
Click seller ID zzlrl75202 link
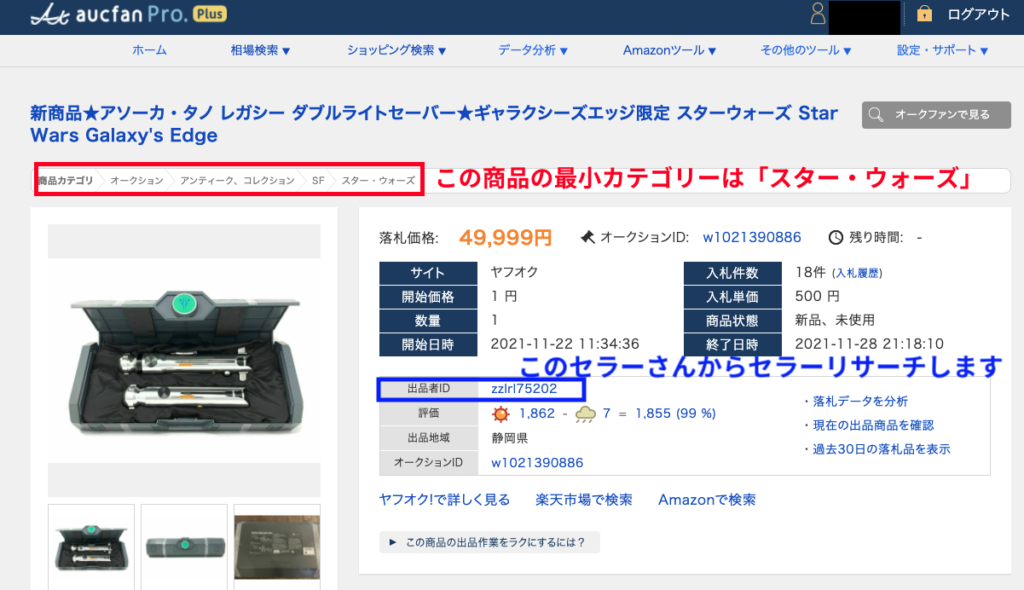pyautogui.click(x=524, y=388)
